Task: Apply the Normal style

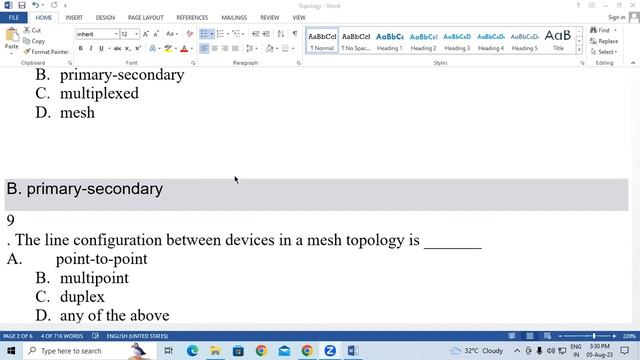Action: tap(322, 41)
